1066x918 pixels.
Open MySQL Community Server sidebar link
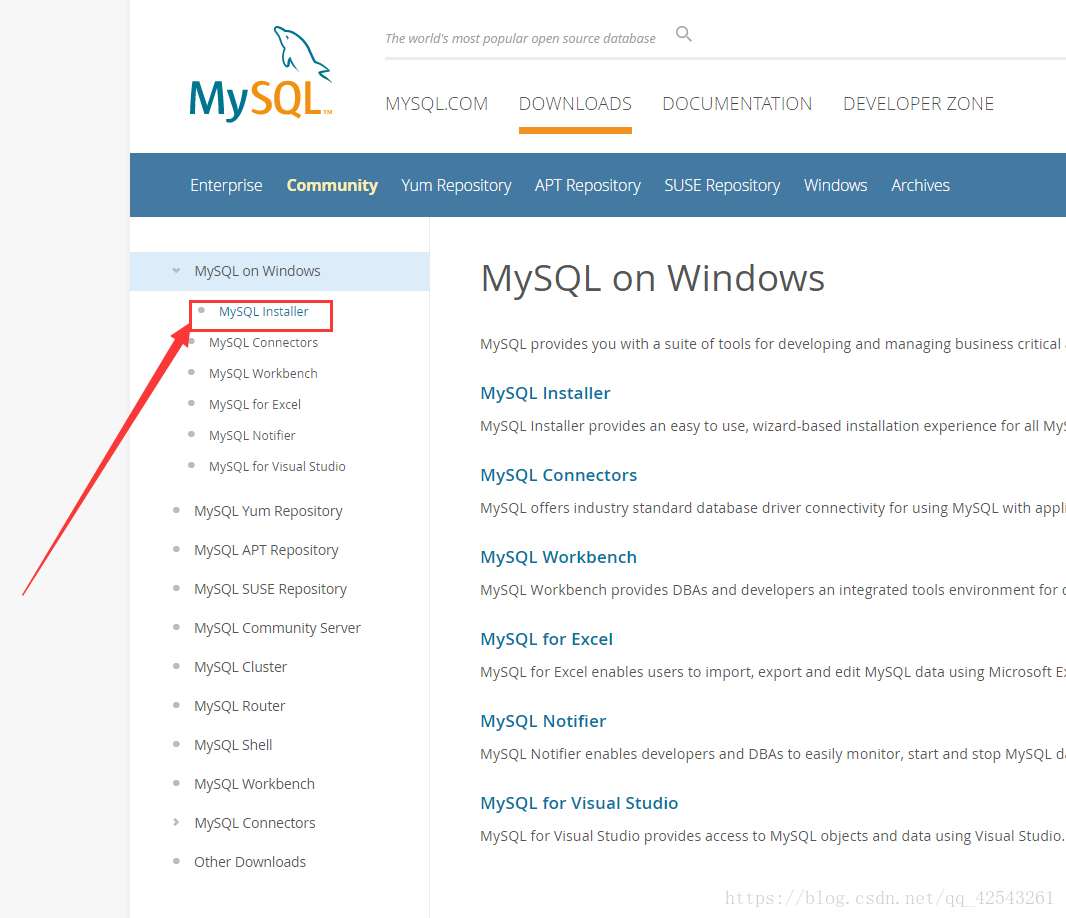coord(277,628)
